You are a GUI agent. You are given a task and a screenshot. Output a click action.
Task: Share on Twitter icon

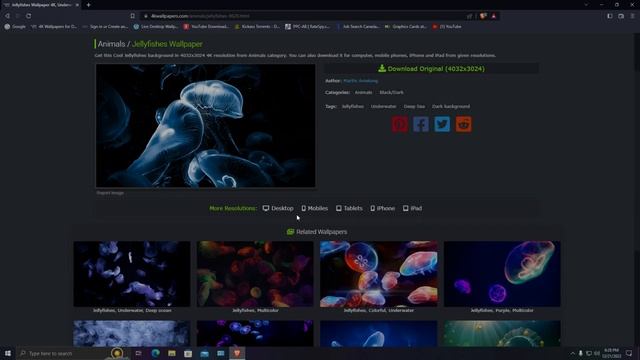tap(442, 124)
